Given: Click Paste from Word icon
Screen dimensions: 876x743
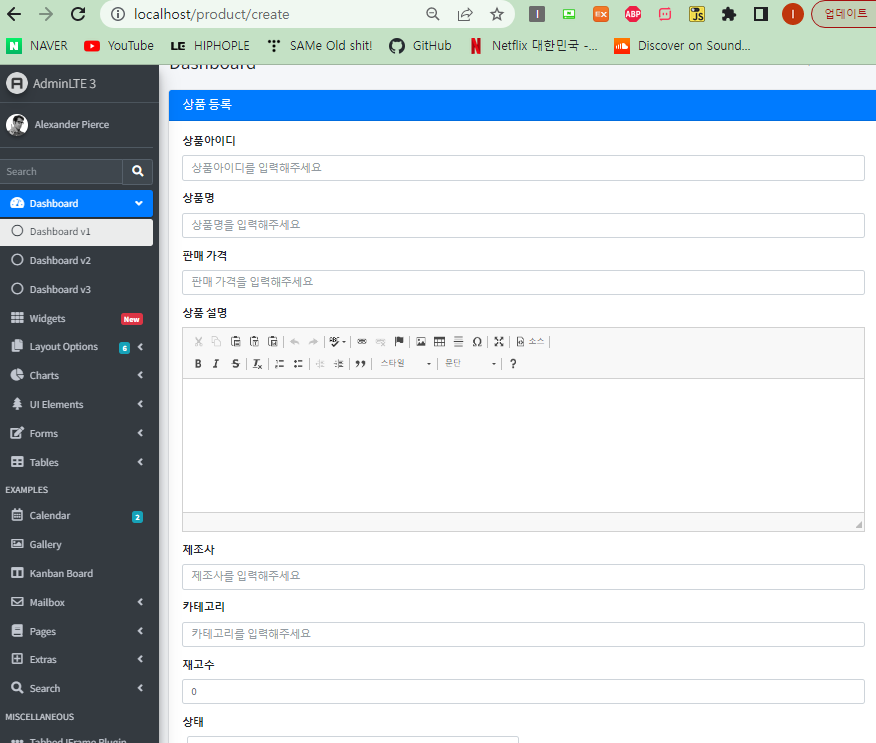Looking at the screenshot, I should coord(273,341).
